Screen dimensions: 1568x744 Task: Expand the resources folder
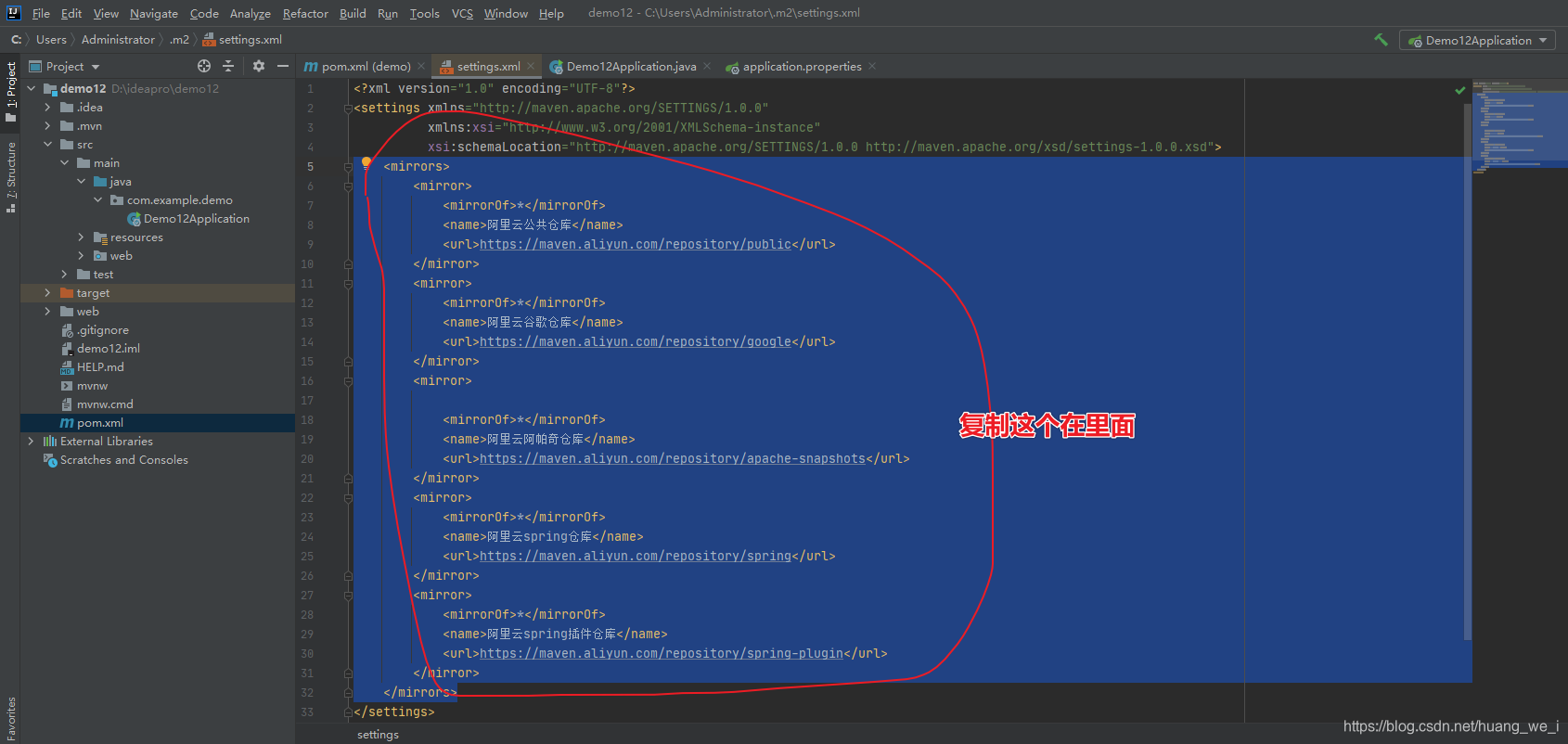[x=82, y=237]
